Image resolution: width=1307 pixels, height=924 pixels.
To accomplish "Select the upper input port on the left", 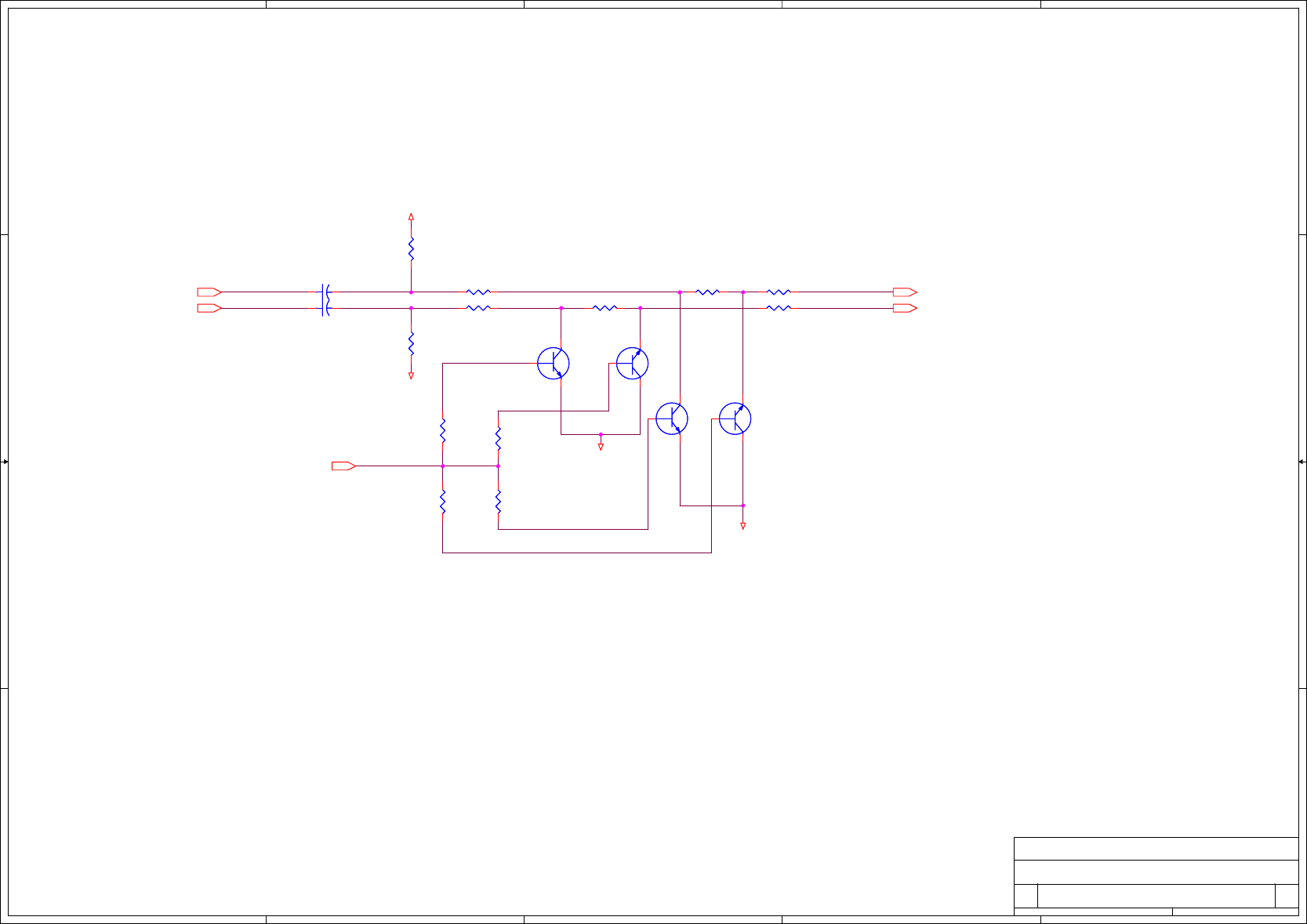I will click(209, 292).
